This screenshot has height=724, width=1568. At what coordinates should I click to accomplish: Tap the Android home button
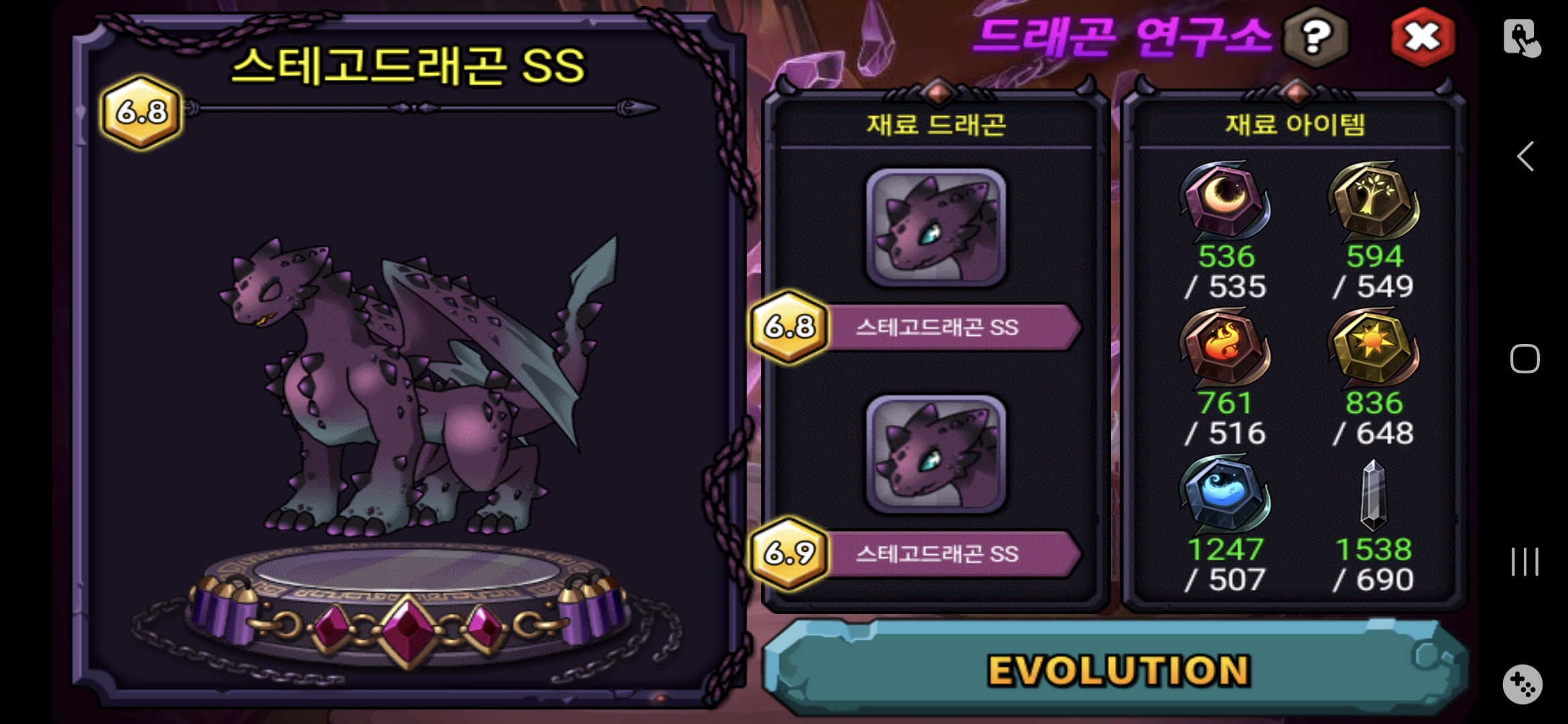pos(1524,359)
